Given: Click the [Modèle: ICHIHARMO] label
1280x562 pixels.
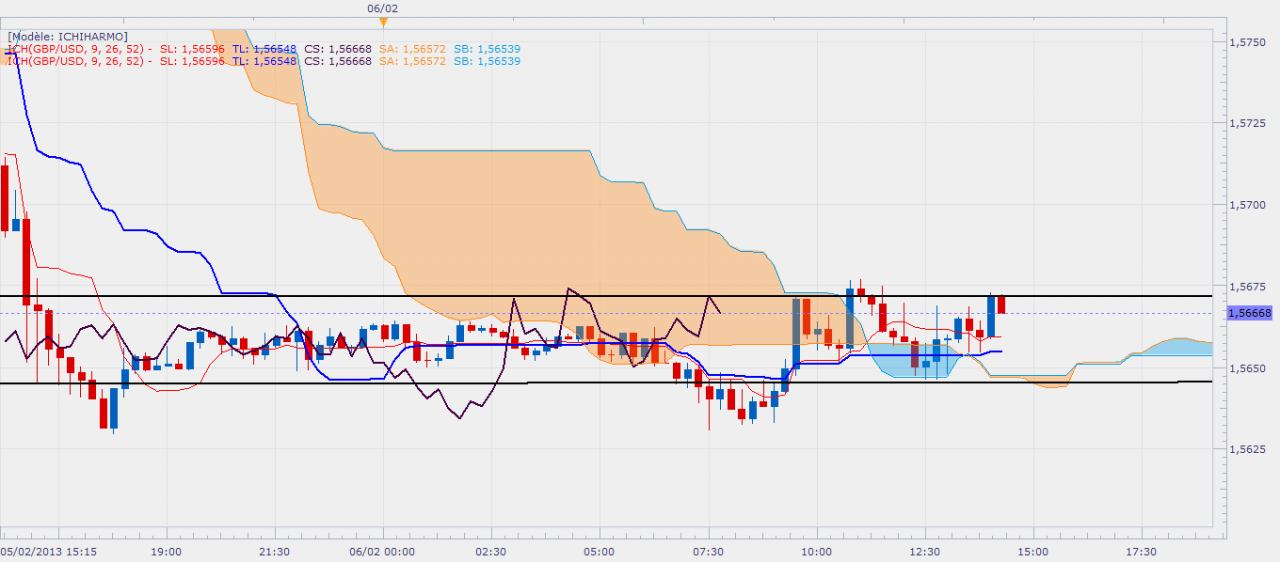Looking at the screenshot, I should (x=67, y=36).
